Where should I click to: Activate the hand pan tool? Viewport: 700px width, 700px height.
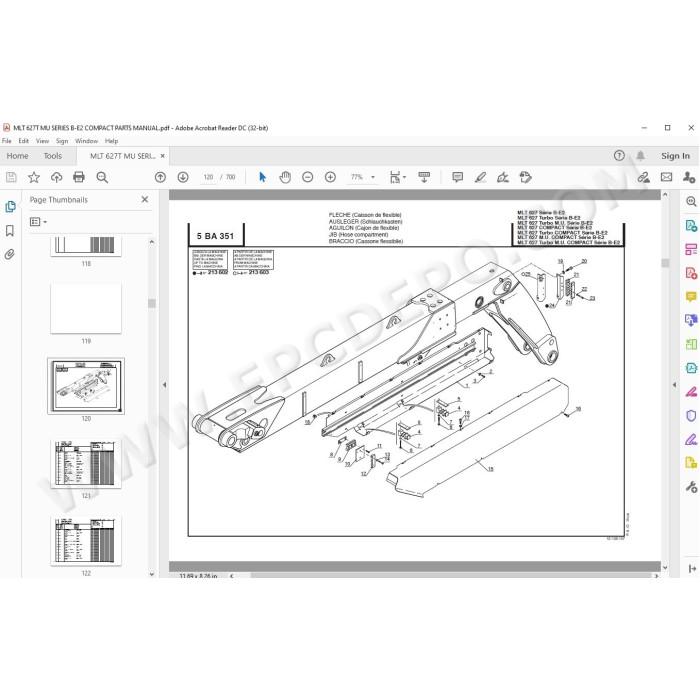[285, 177]
